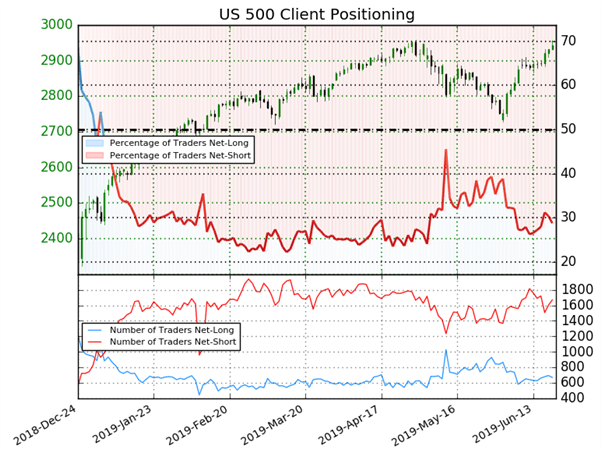Click the 2019-Jan-23 date label

[123, 424]
